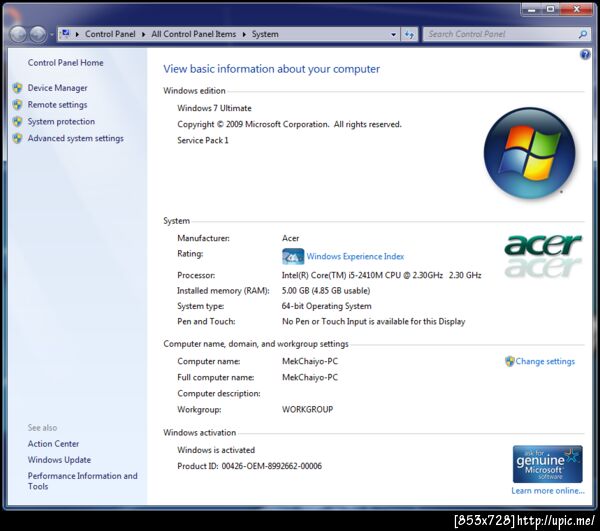Click the No Pen or Touch Input text

click(373, 321)
